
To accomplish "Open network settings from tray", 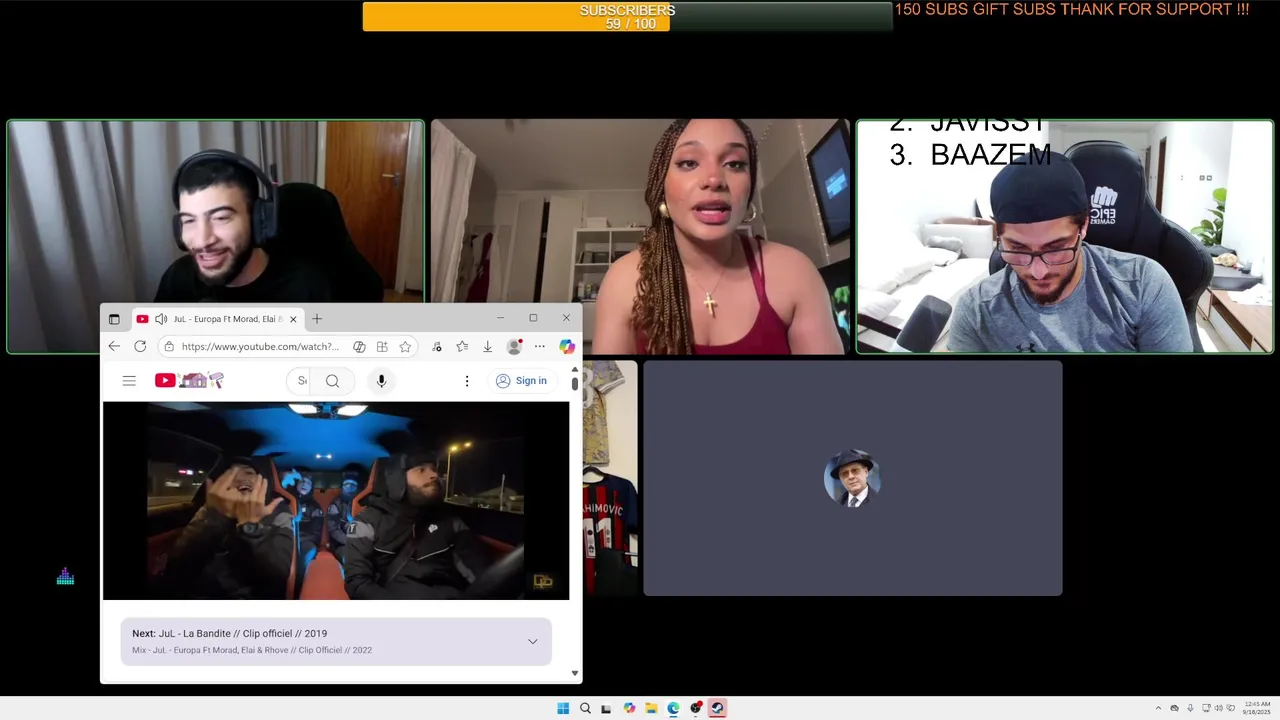I will [1206, 708].
